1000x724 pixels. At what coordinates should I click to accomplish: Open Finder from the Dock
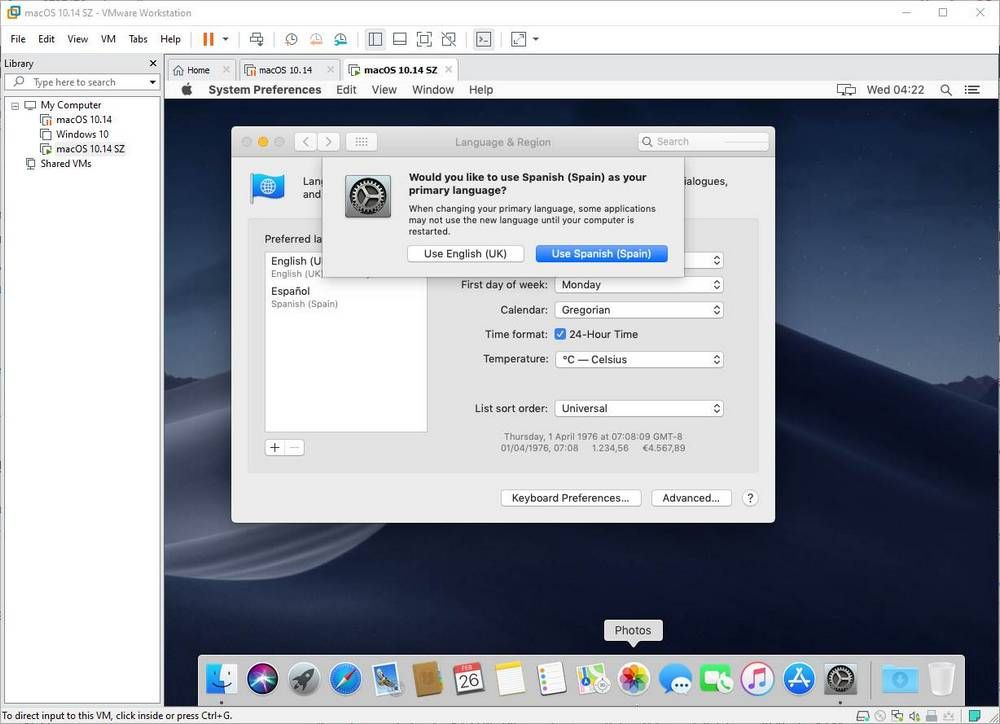[x=221, y=679]
